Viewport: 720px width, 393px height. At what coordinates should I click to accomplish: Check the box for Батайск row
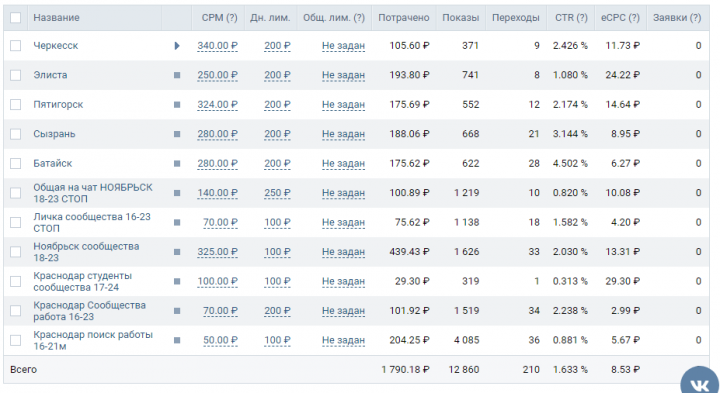pos(16,163)
